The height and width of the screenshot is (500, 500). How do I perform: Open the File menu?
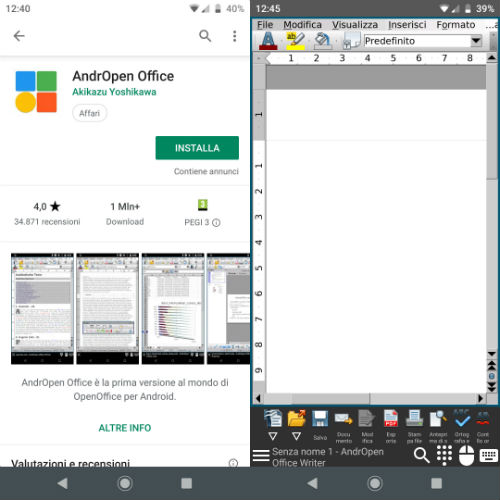tap(265, 25)
